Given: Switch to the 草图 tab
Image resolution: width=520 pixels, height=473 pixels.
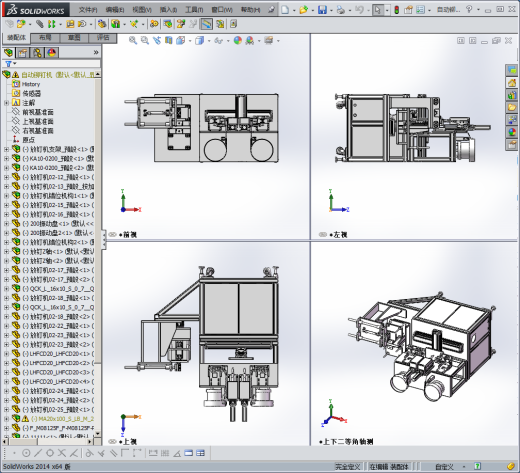Looking at the screenshot, I should (x=74, y=38).
